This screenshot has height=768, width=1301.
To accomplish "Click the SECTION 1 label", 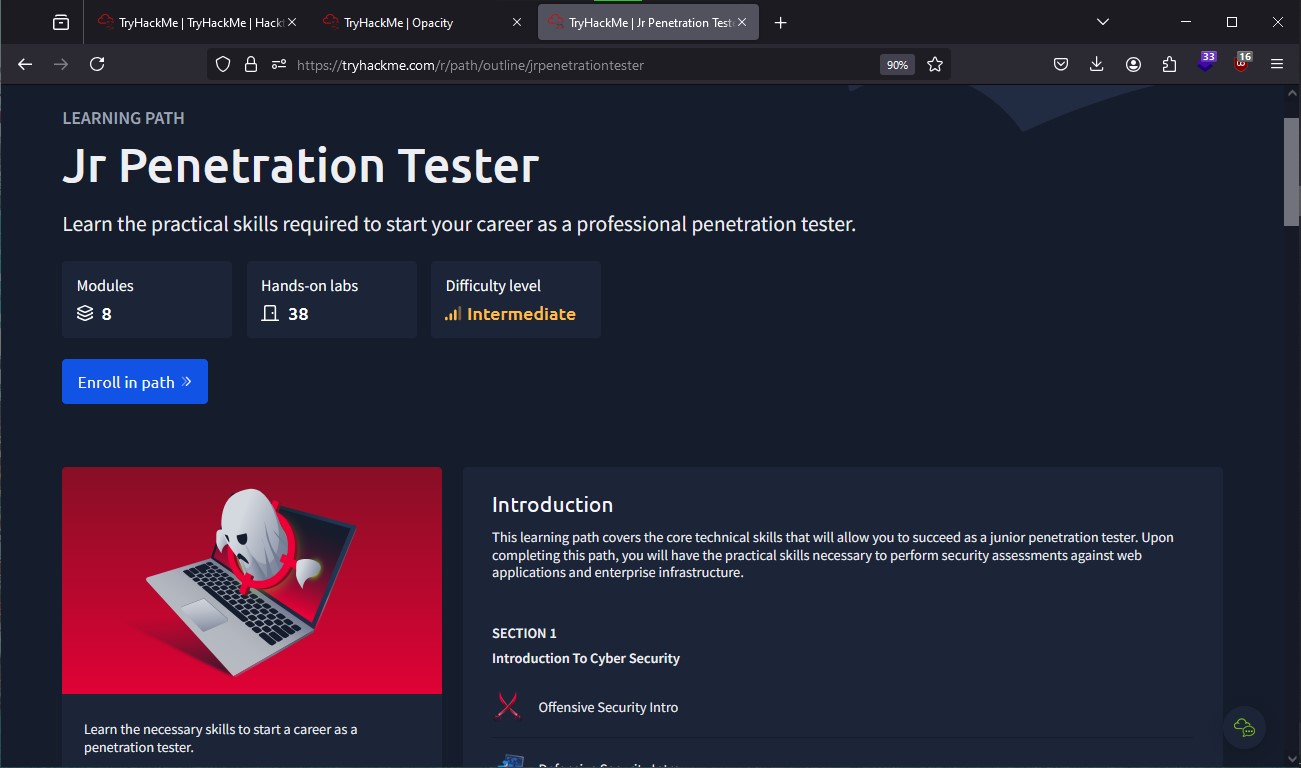I will (x=524, y=633).
